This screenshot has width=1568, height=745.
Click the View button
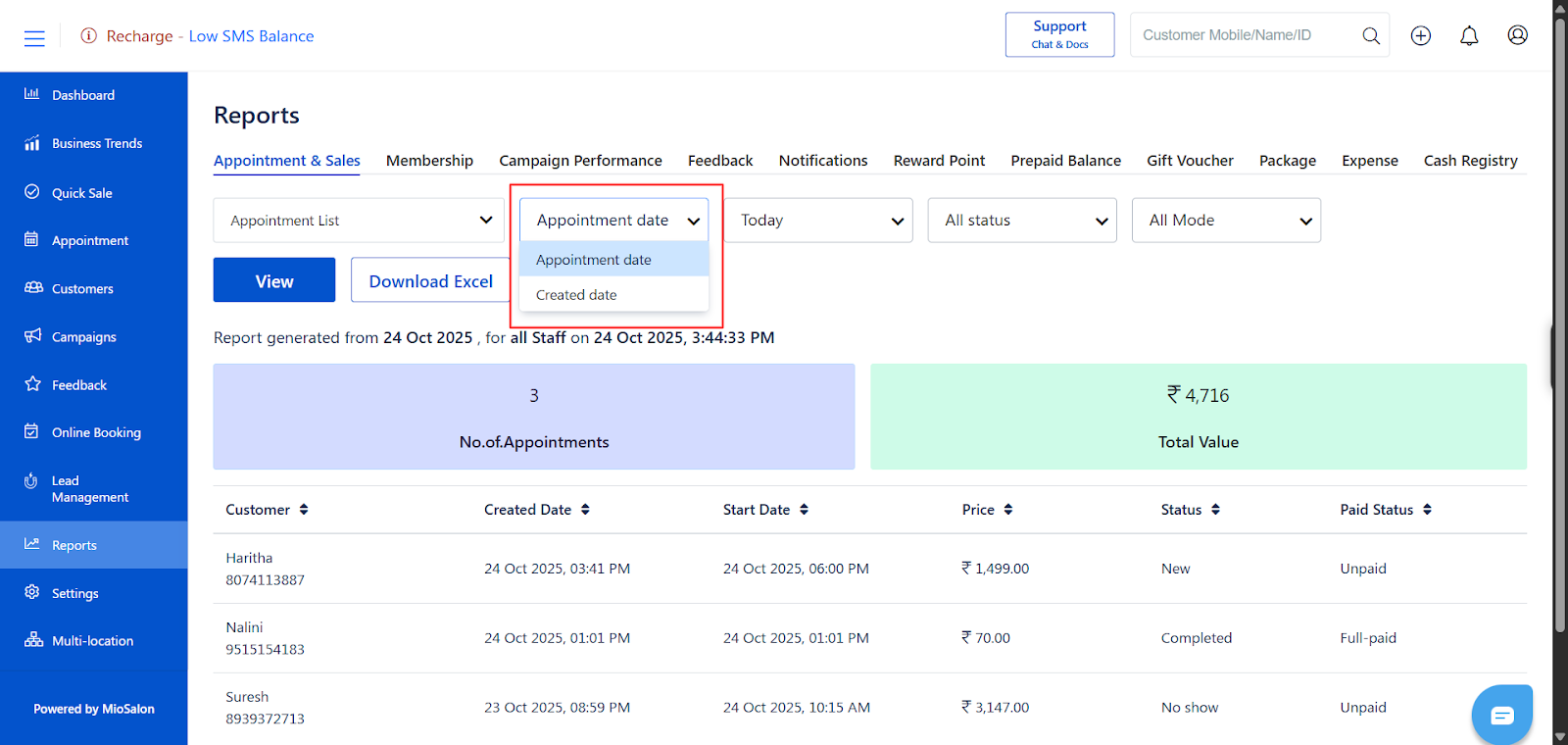coord(274,280)
